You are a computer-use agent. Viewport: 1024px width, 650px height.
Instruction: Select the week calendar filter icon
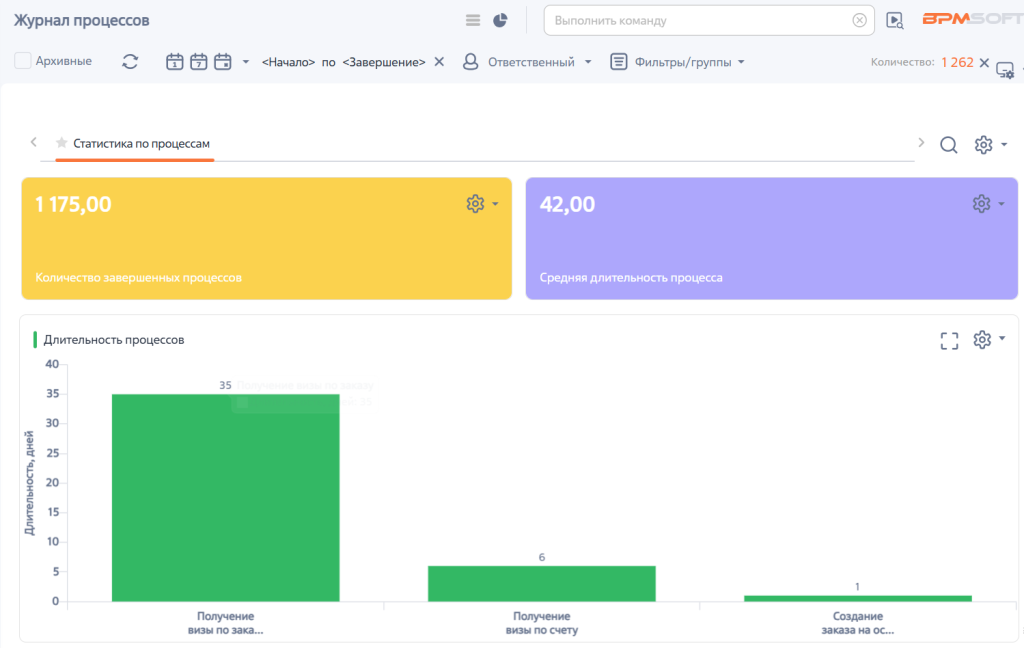[x=199, y=61]
